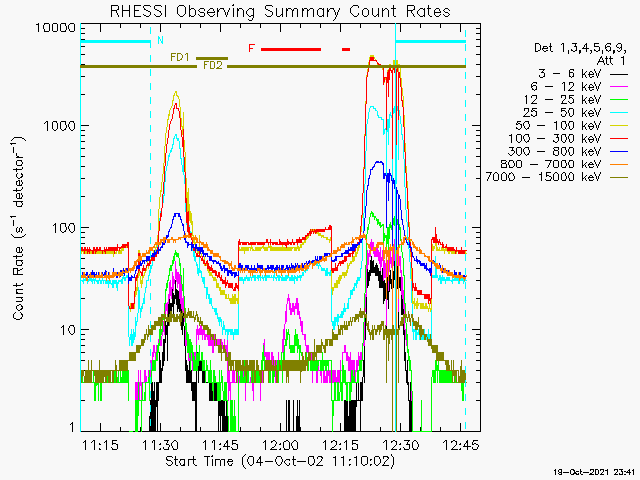Click the 1 y-axis tick label
The height and width of the screenshot is (480, 640).
72,427
